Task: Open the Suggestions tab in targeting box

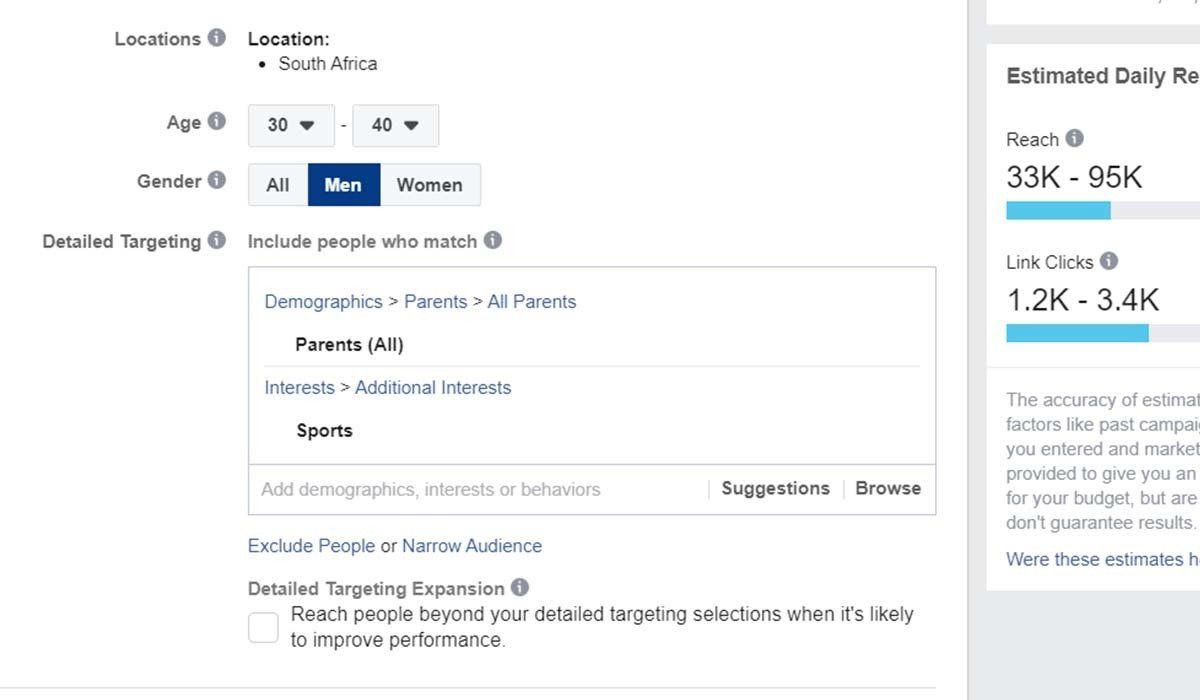Action: click(775, 489)
